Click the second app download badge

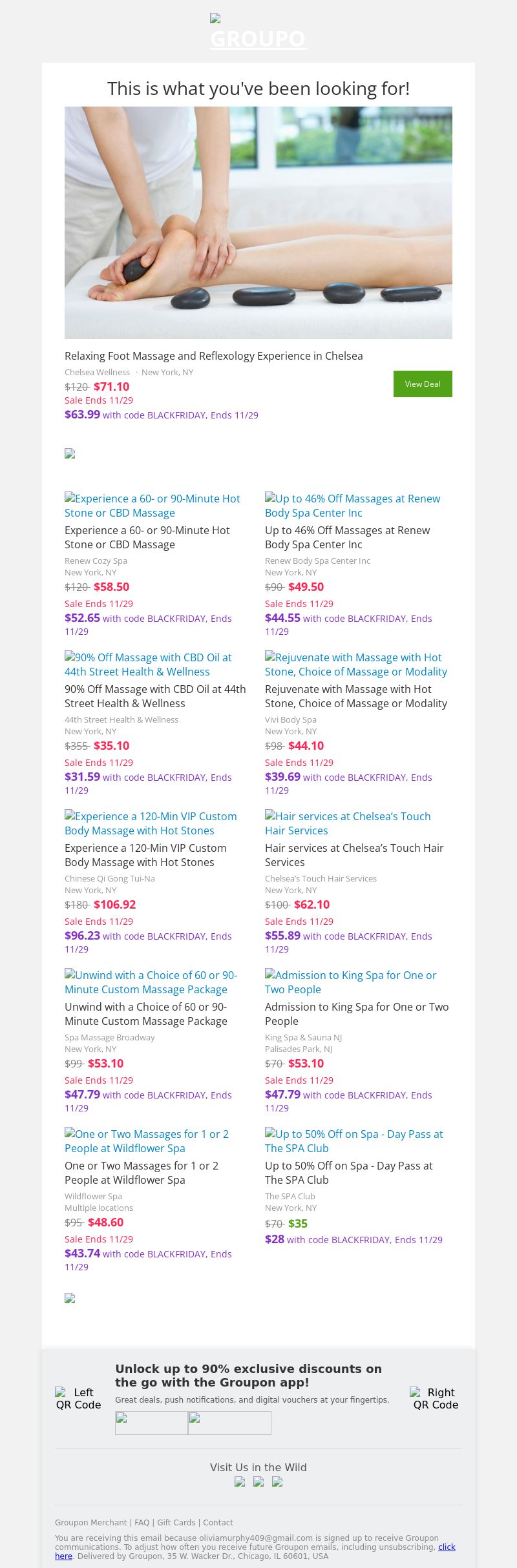coord(229,1423)
